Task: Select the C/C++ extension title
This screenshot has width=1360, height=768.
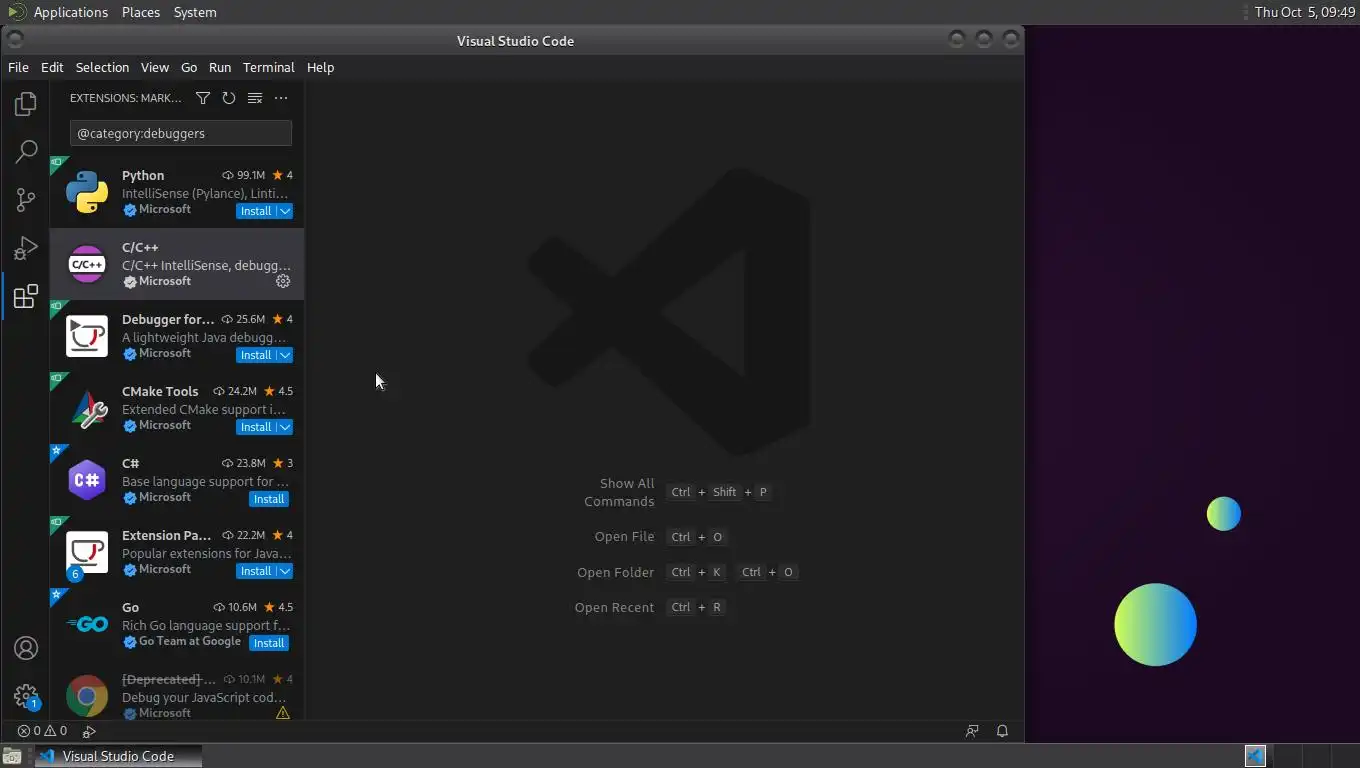Action: click(x=140, y=247)
